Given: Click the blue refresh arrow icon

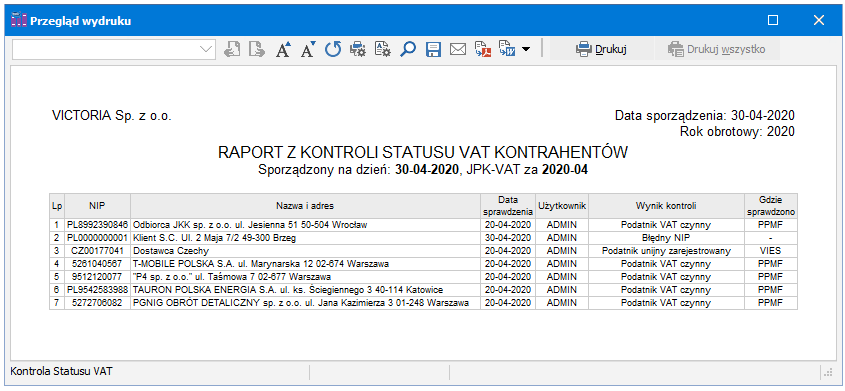Looking at the screenshot, I should click(333, 50).
